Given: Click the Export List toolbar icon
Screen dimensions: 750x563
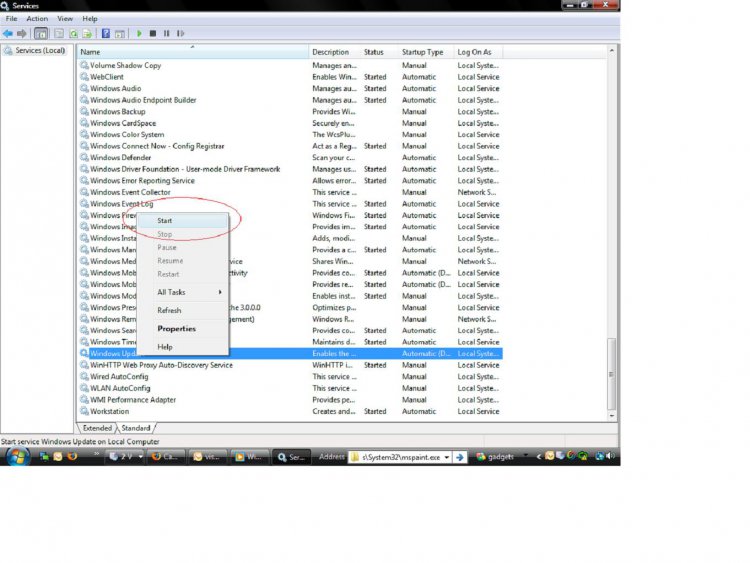Looking at the screenshot, I should 87,33.
